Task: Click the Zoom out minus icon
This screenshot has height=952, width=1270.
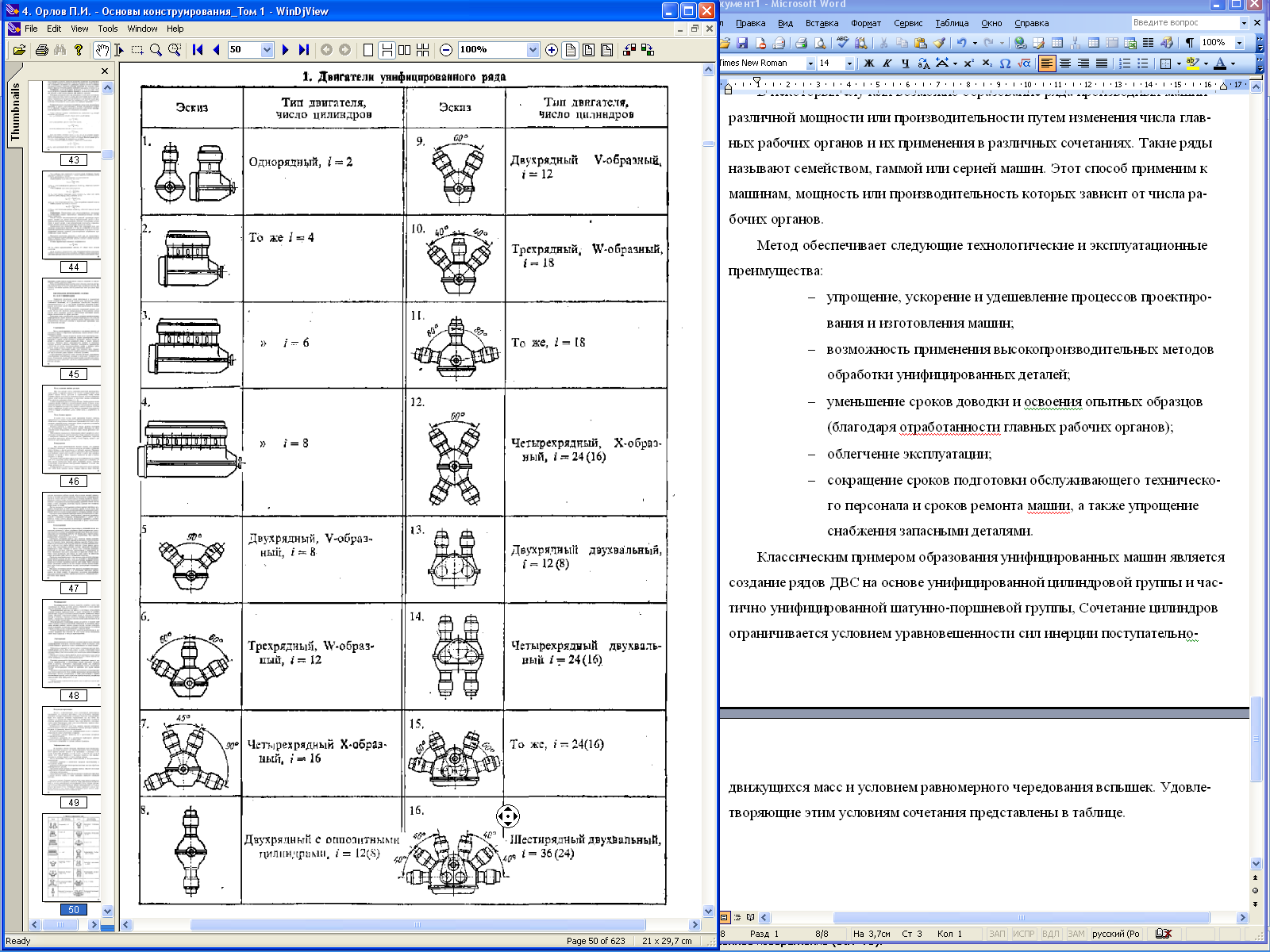Action: (446, 50)
